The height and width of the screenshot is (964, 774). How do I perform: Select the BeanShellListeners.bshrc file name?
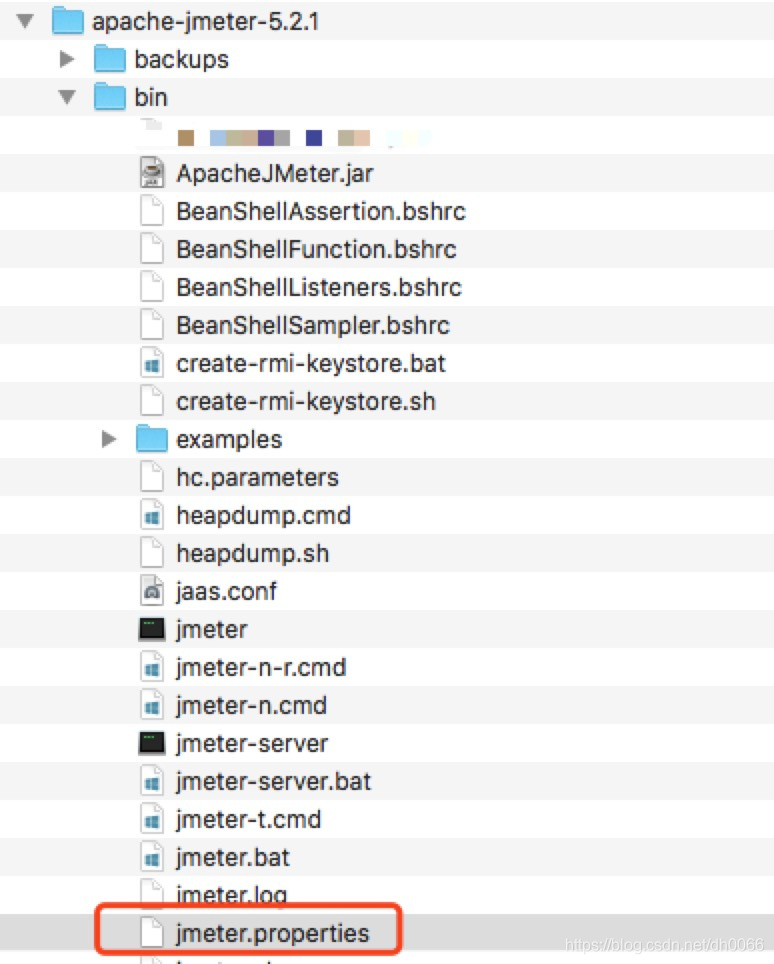[318, 288]
